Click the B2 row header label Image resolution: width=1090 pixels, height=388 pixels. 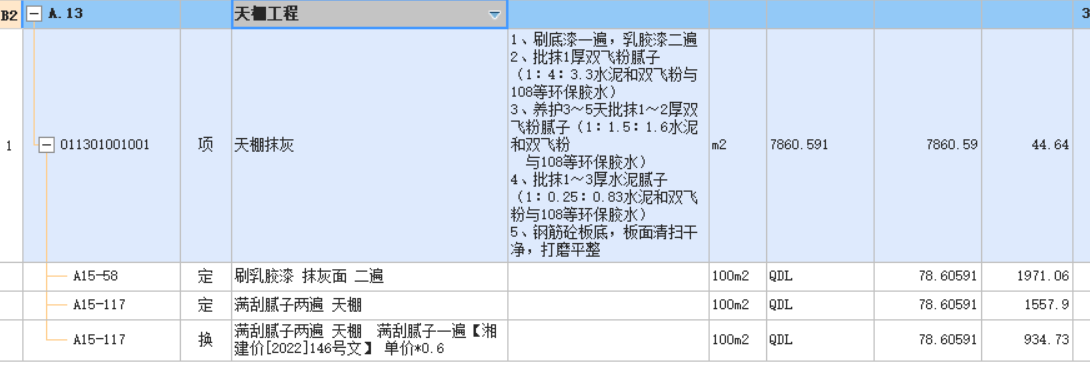pos(10,15)
